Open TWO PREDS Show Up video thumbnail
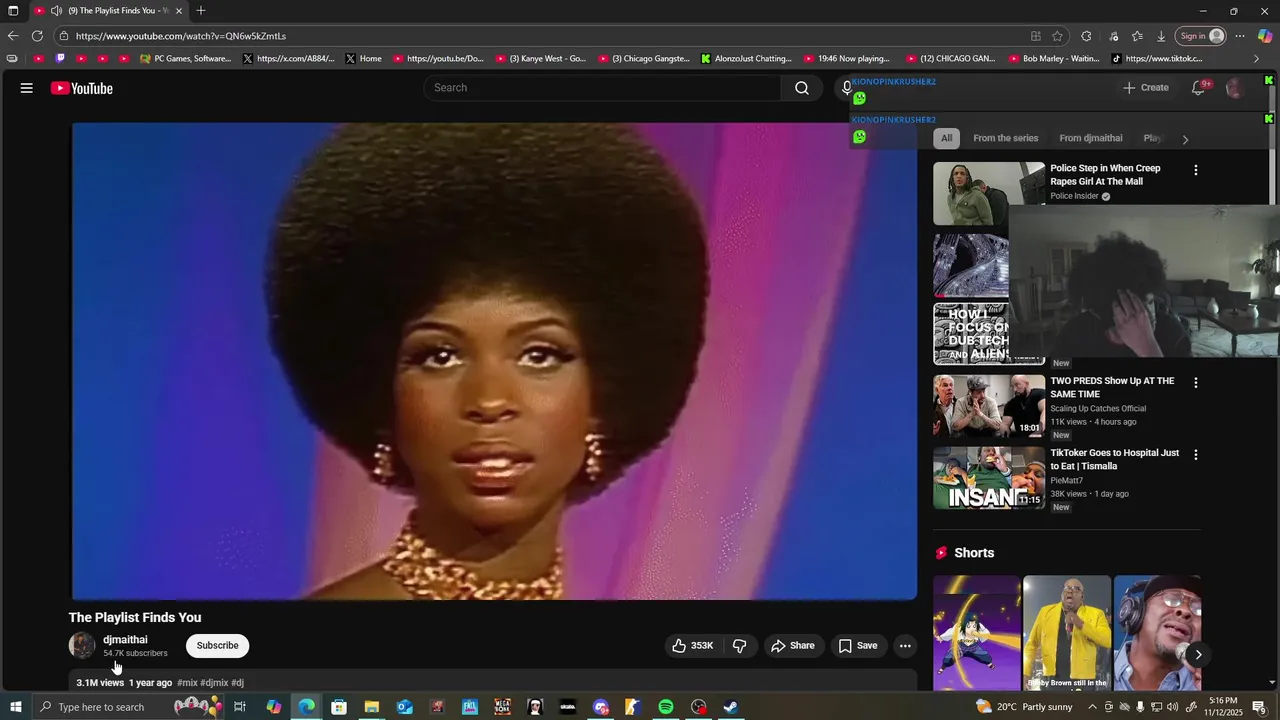 pyautogui.click(x=989, y=406)
